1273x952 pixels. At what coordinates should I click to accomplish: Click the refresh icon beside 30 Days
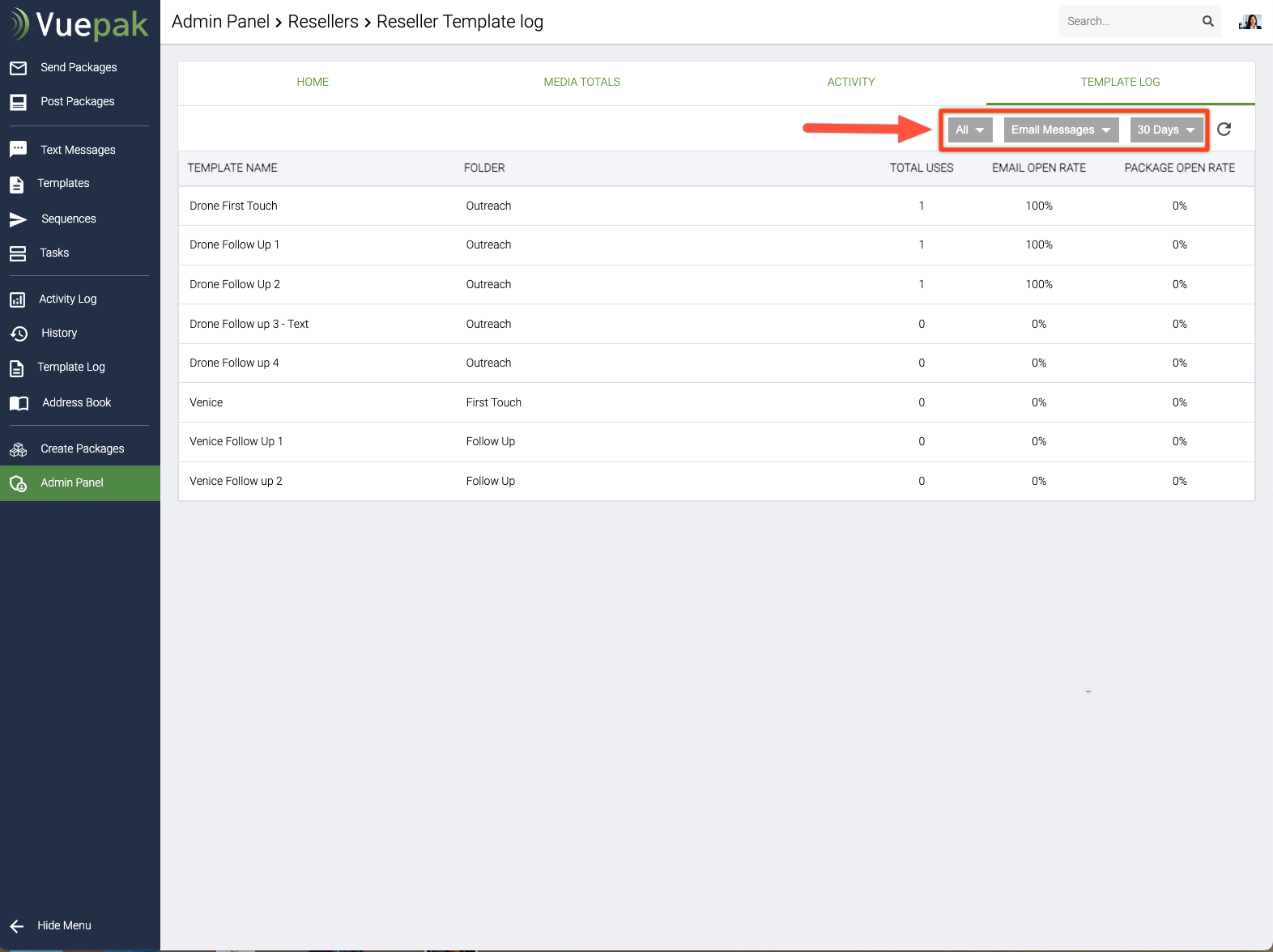pos(1224,130)
